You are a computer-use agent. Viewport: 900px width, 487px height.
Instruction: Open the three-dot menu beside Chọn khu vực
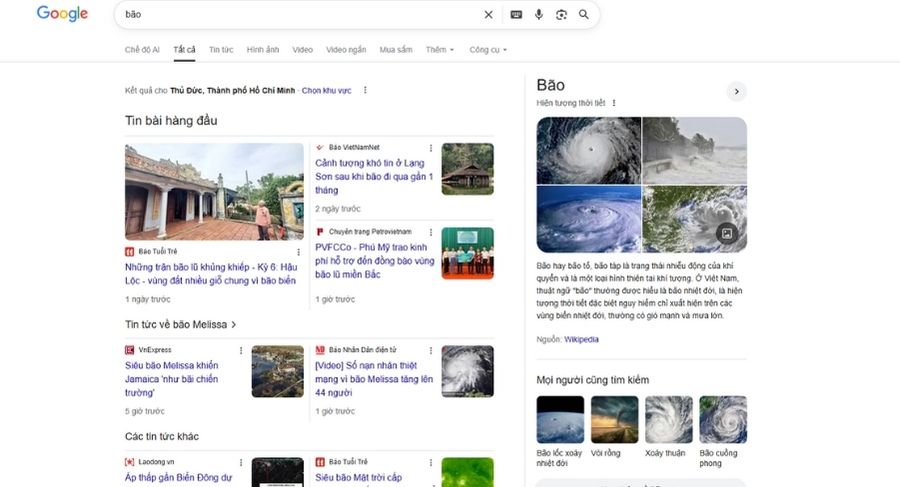click(365, 90)
